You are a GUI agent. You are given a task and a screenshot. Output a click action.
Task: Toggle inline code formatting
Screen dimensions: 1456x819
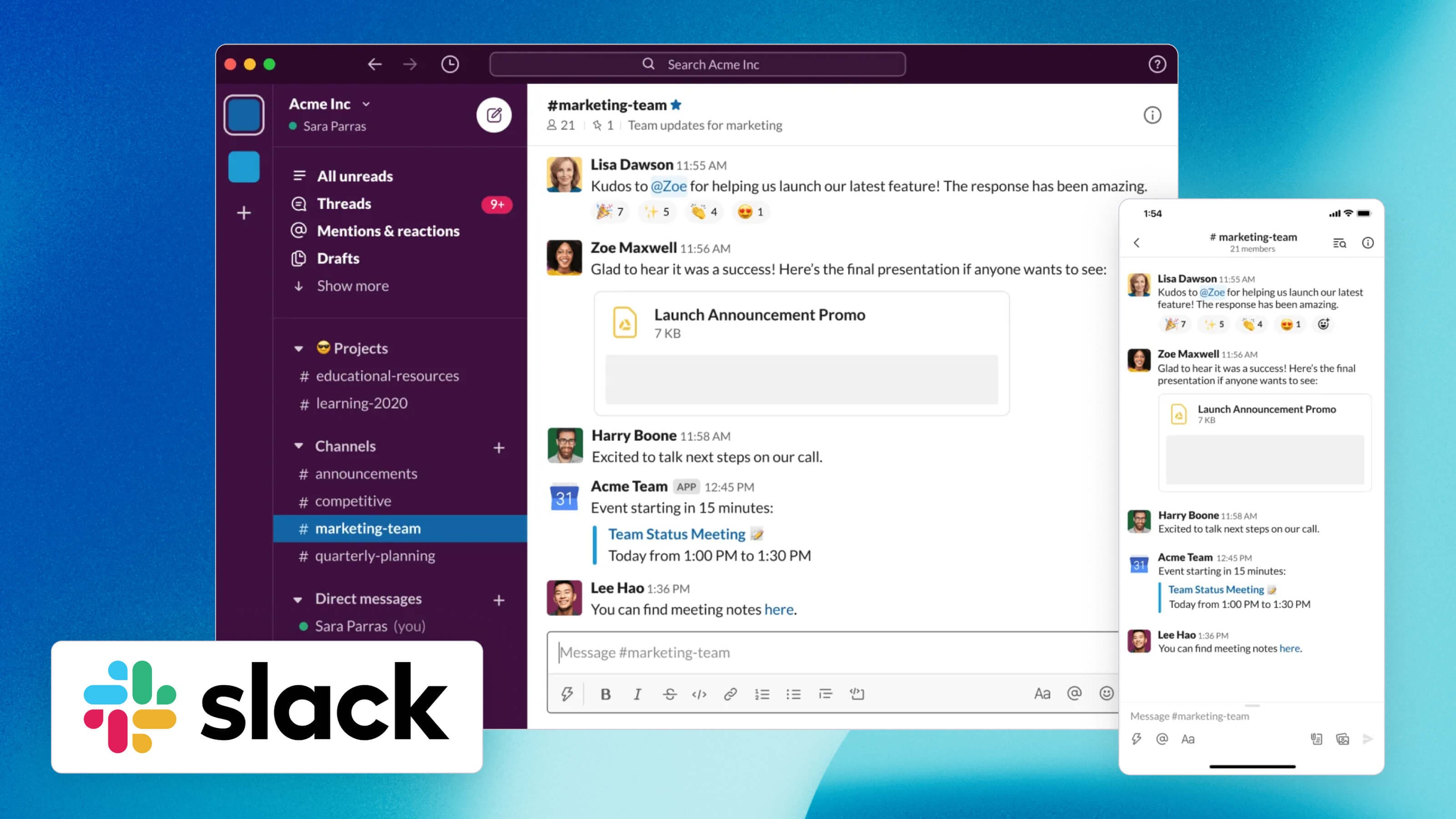(x=699, y=694)
